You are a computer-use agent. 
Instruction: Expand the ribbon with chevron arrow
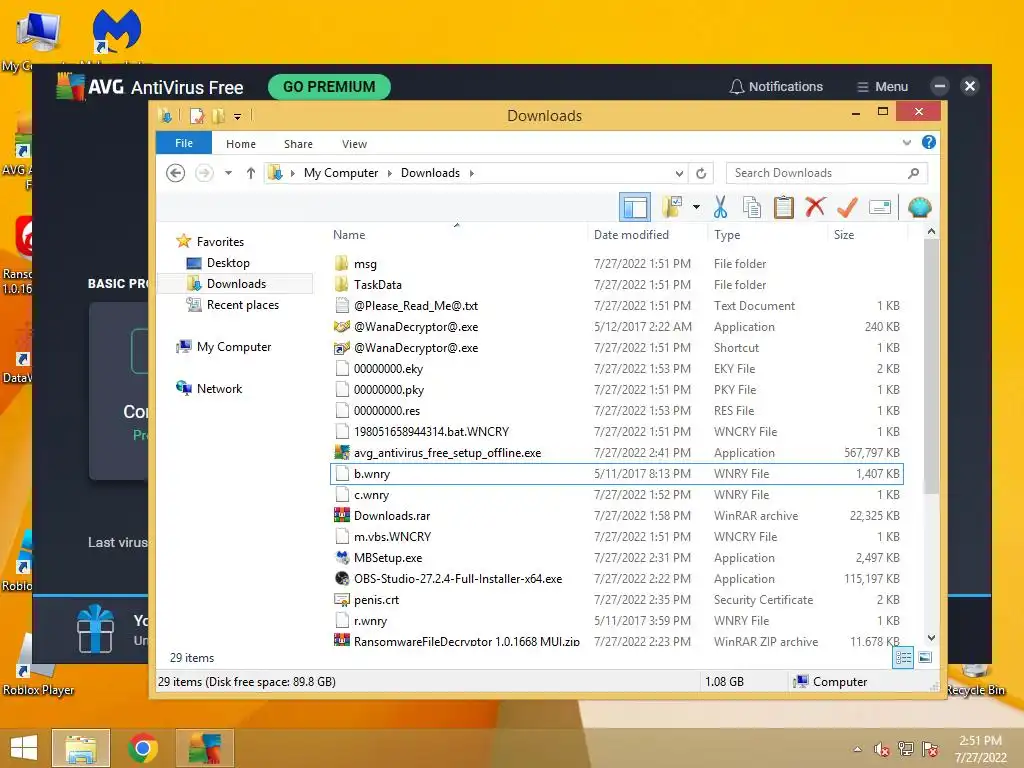pyautogui.click(x=906, y=142)
